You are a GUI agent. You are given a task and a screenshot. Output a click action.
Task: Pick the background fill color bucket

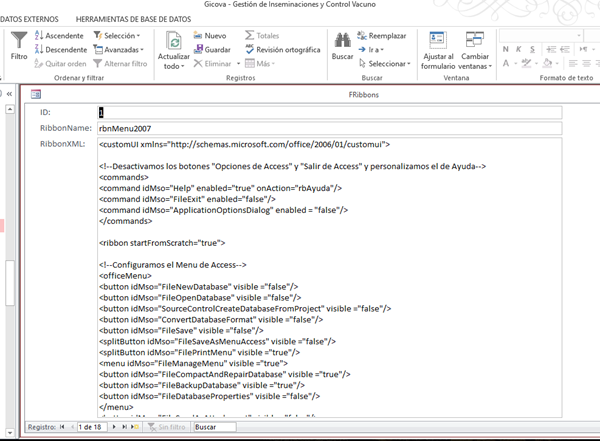[548, 63]
